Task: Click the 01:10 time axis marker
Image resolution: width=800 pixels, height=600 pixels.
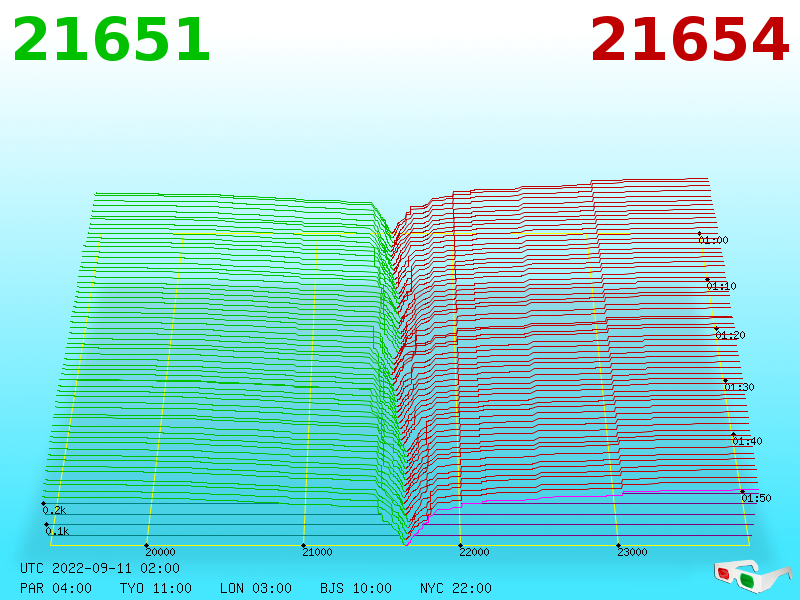Action: (721, 286)
